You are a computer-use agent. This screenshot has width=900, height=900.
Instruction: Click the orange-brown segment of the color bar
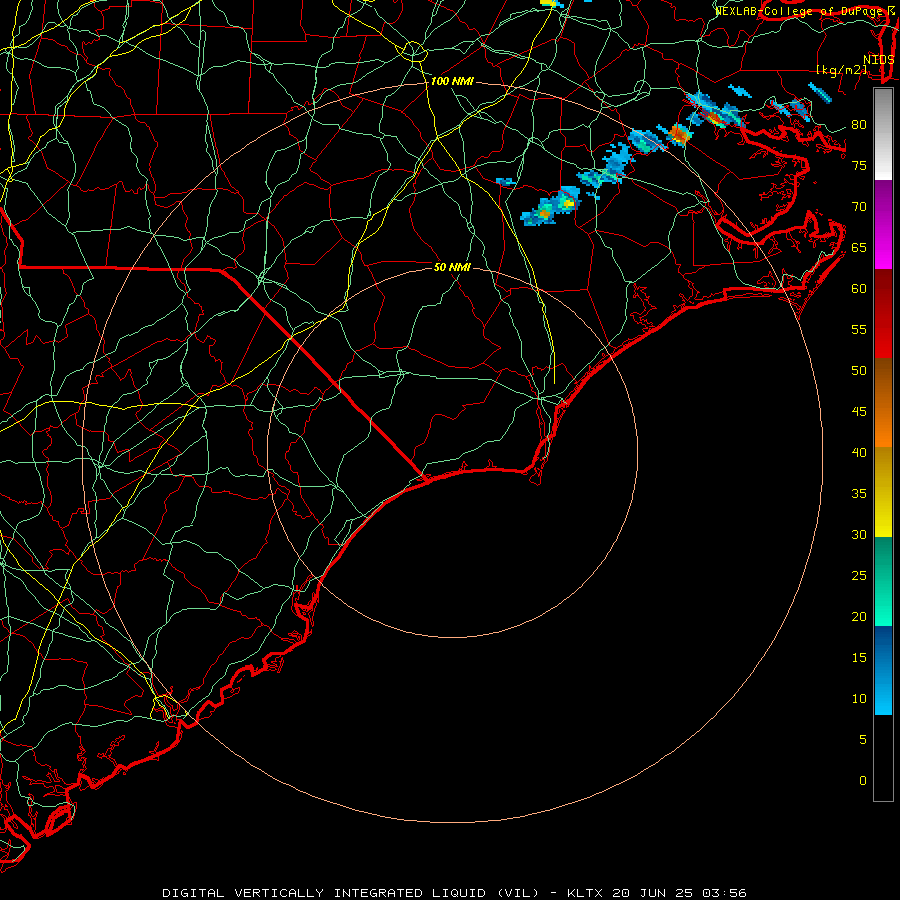(883, 402)
